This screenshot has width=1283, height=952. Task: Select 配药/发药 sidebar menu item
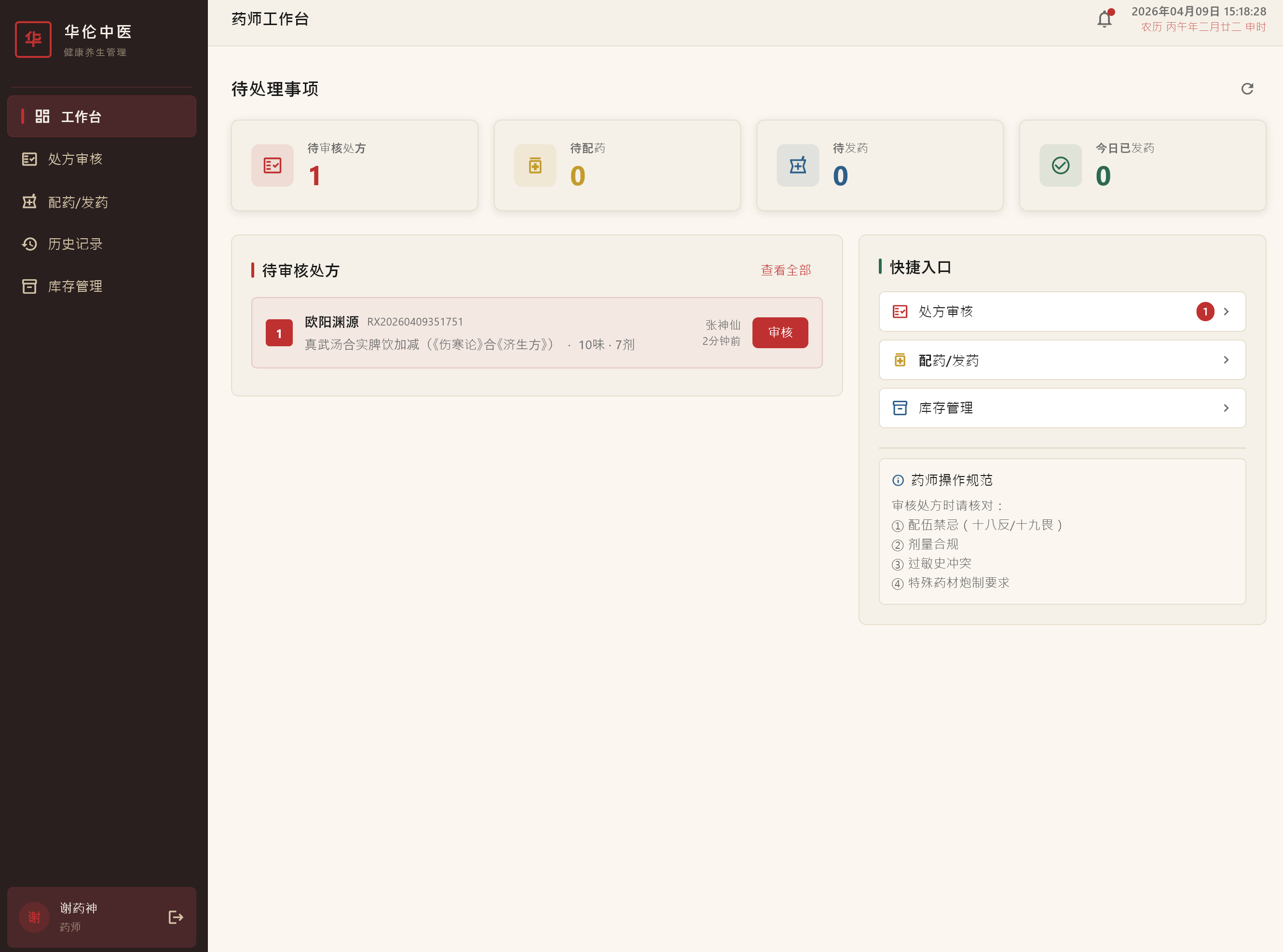(x=78, y=202)
